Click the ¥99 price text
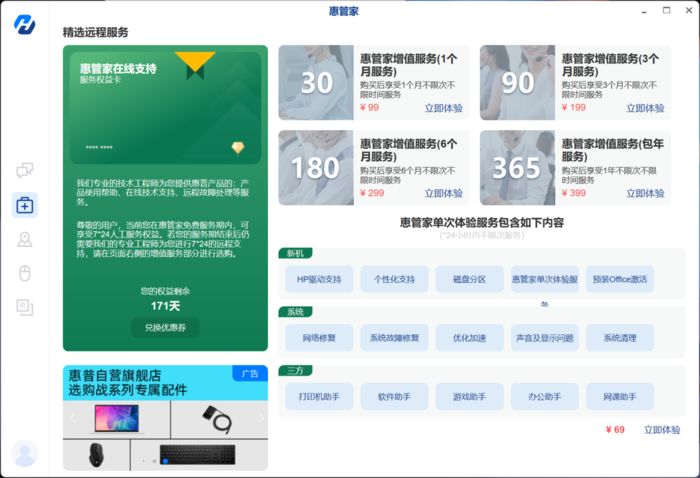Viewport: 700px width, 478px height. pos(370,108)
